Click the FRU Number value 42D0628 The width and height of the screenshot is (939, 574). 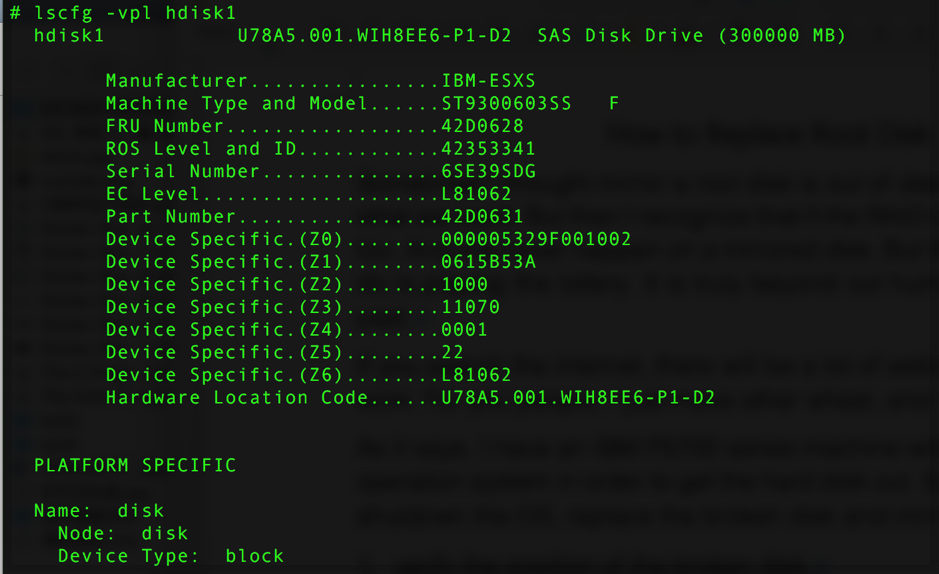coord(482,126)
